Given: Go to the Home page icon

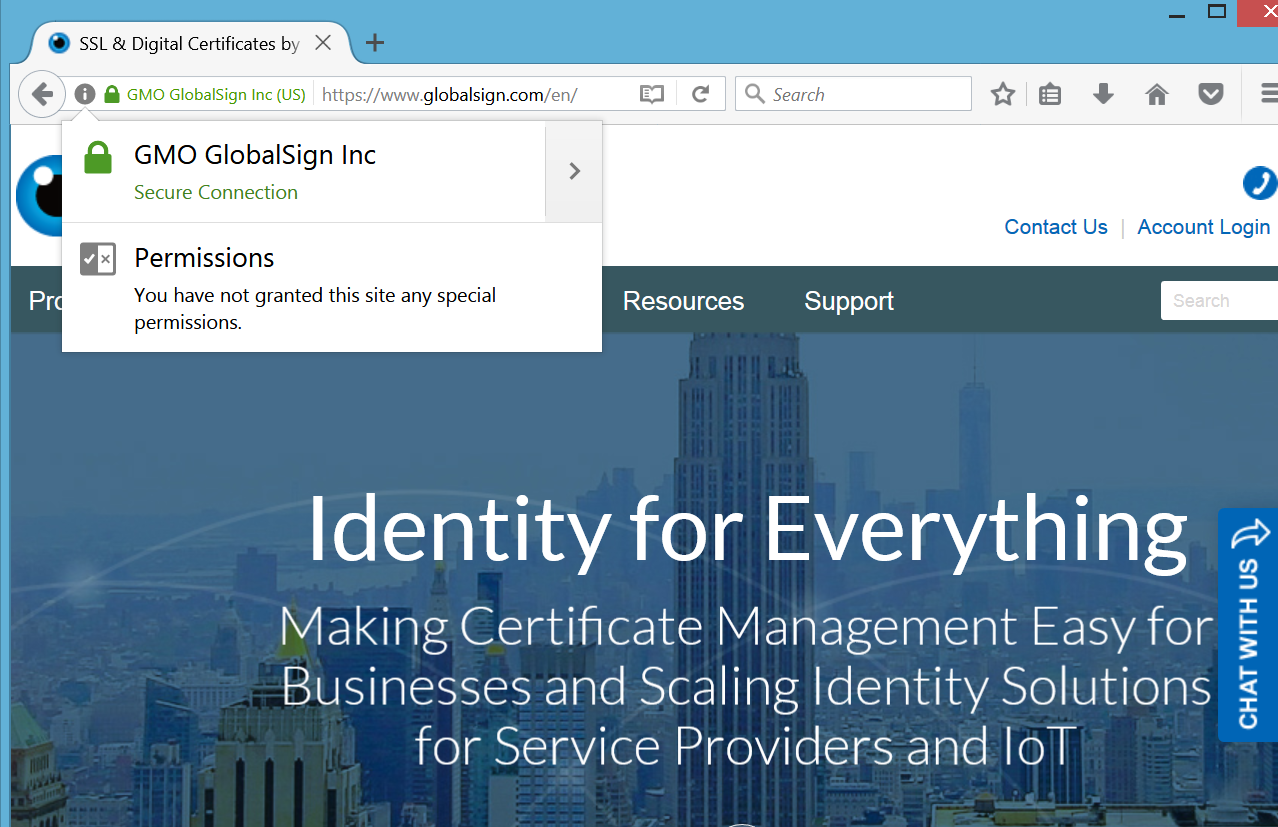Looking at the screenshot, I should 1157,95.
